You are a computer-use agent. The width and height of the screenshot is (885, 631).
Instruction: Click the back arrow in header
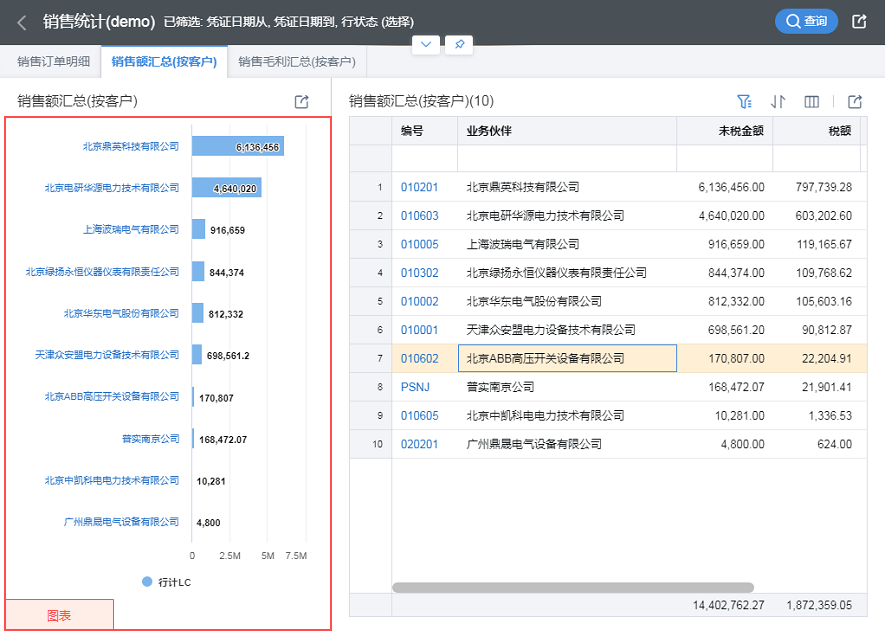pyautogui.click(x=22, y=22)
